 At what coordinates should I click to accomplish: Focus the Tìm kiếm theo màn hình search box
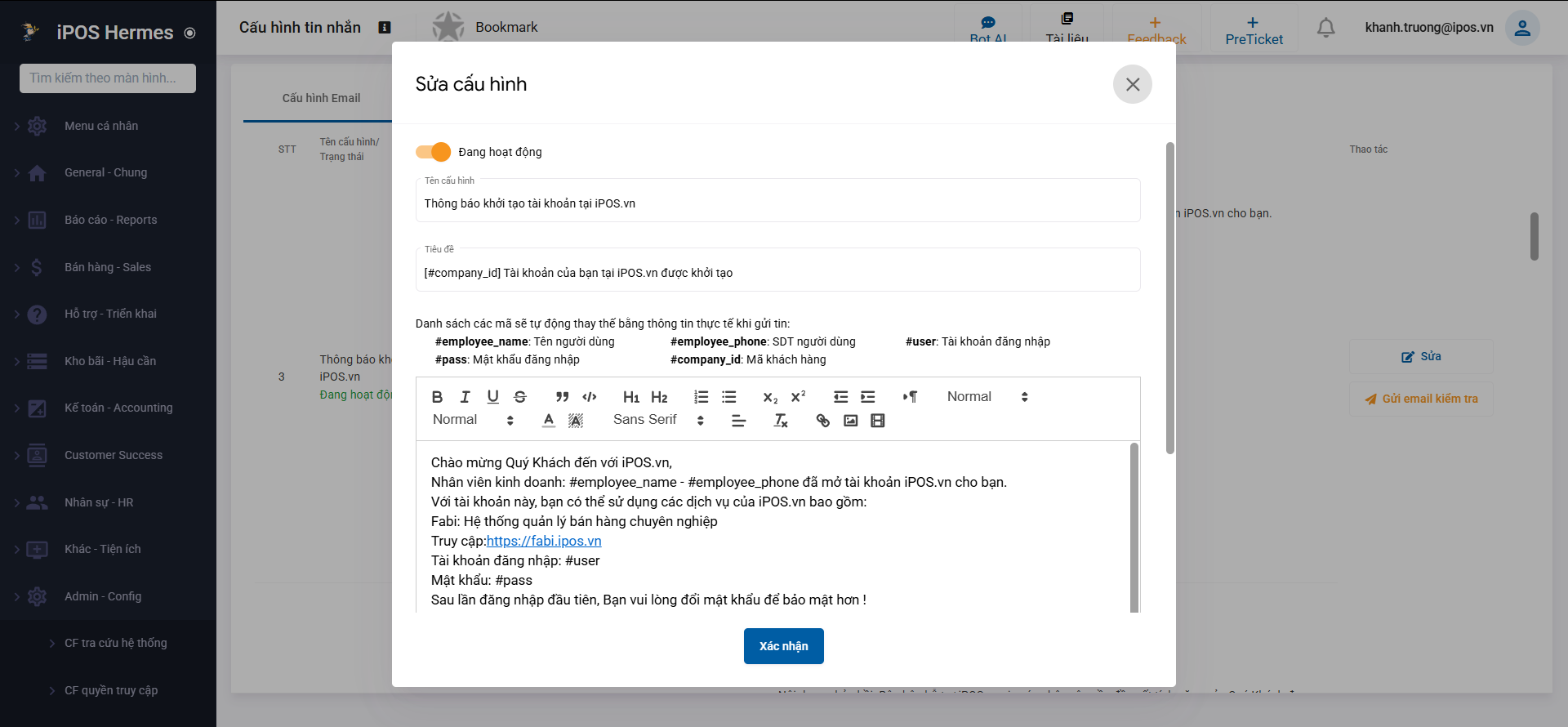(108, 78)
